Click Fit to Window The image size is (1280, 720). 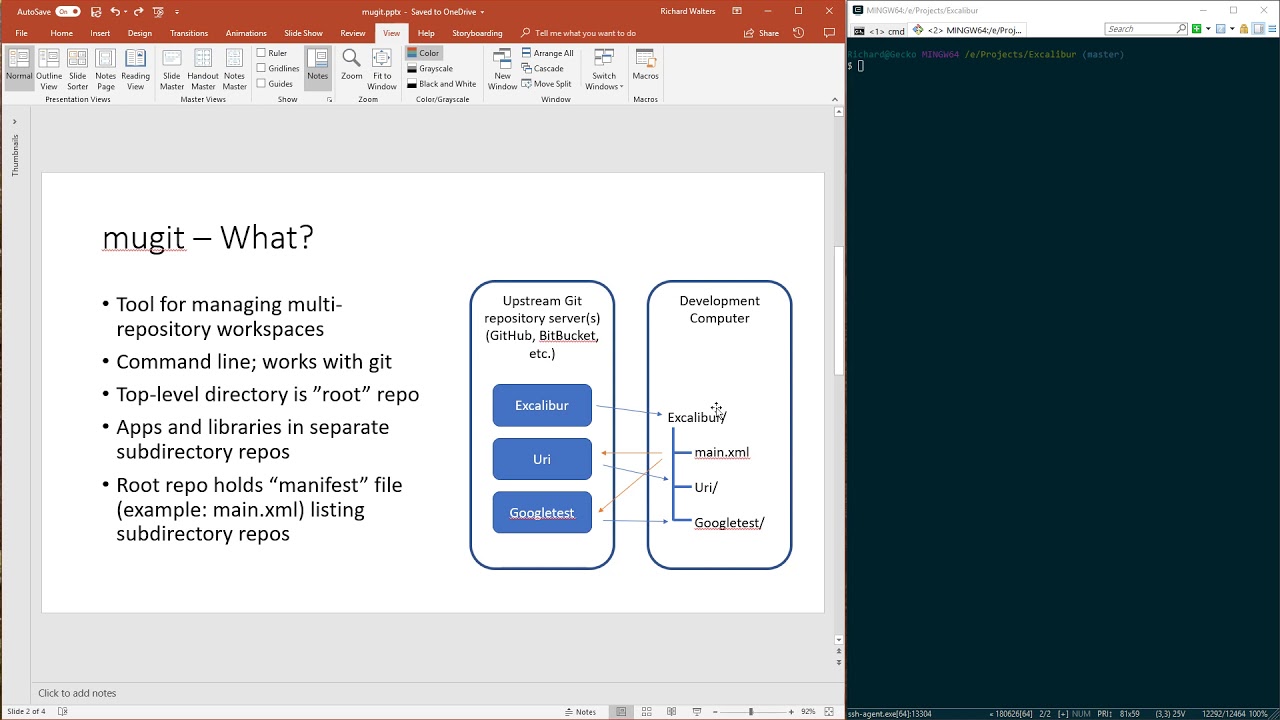click(382, 68)
